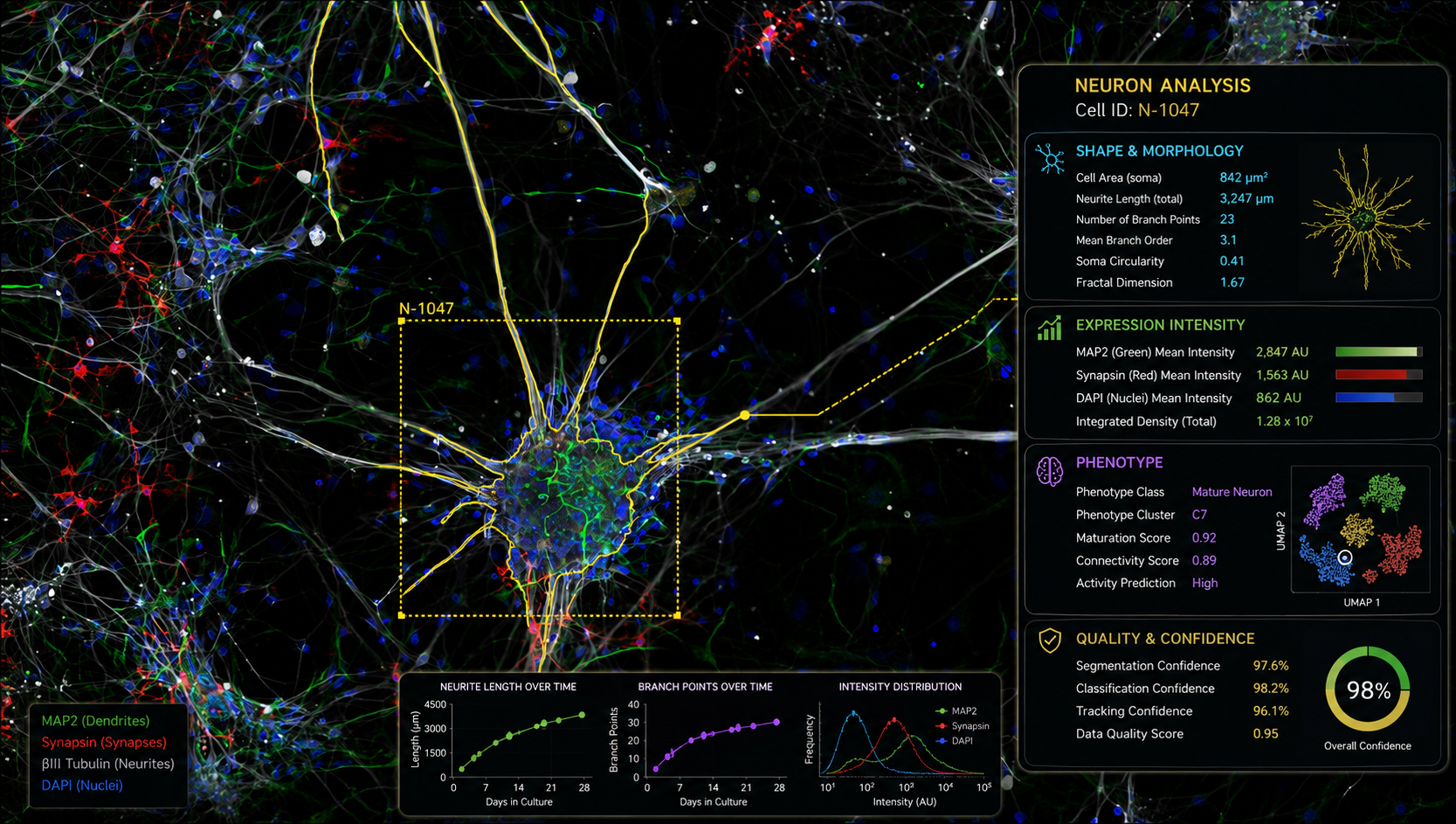Click the Cell ID N-1047 value

(1169, 110)
